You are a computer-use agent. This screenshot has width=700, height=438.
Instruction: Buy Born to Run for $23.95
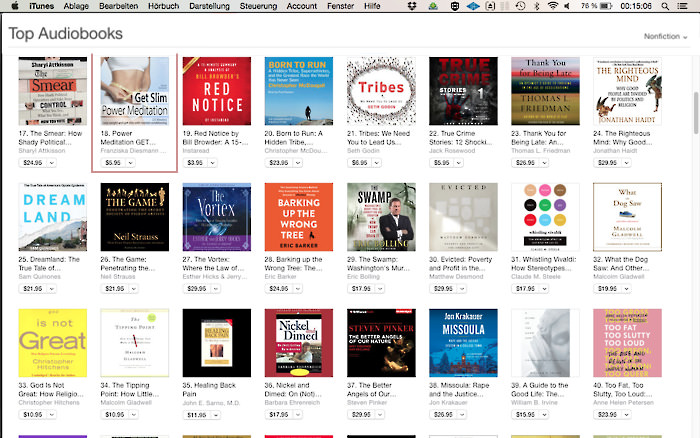[277, 162]
